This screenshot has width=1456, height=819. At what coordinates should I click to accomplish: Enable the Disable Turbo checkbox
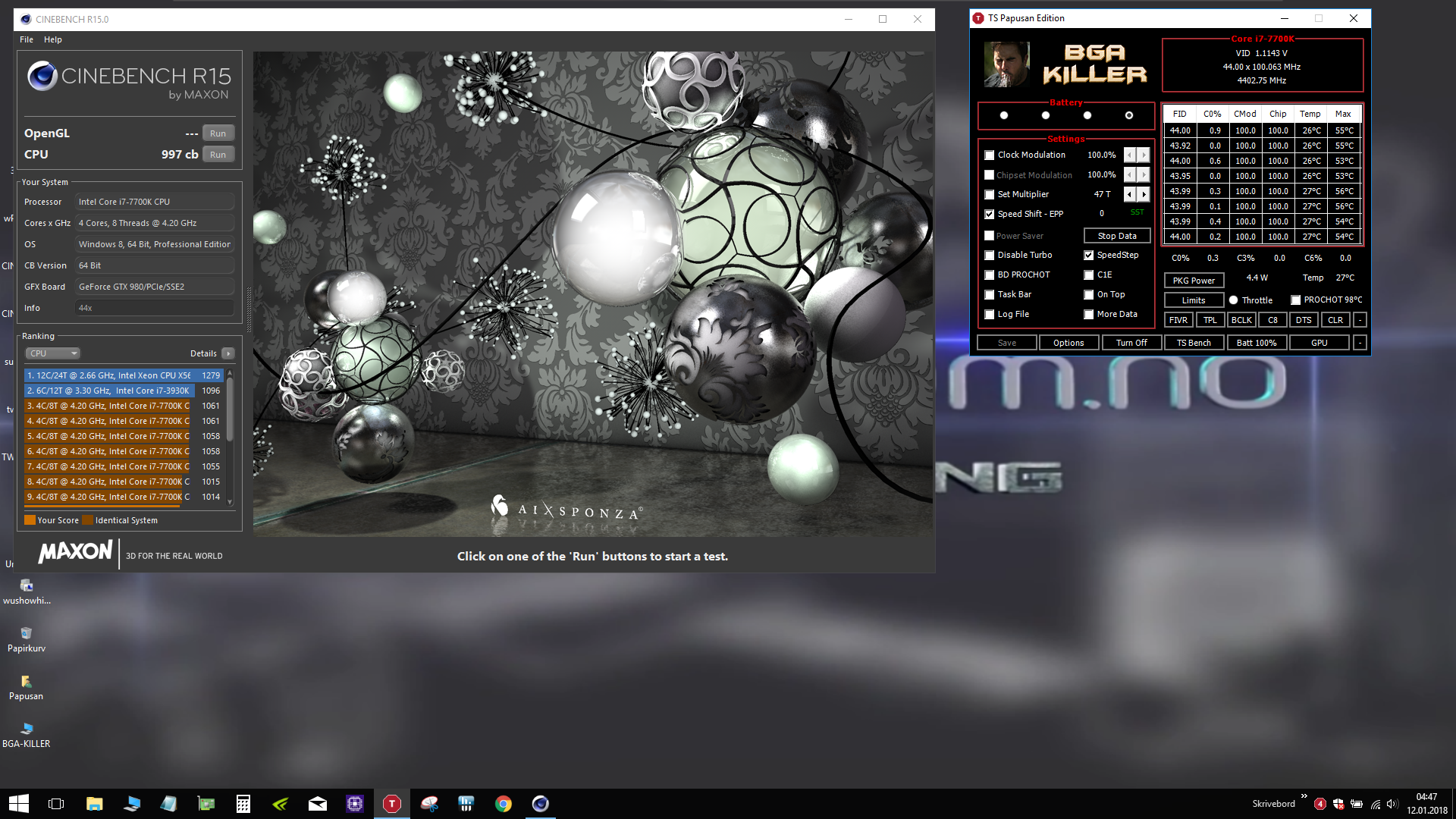[990, 255]
